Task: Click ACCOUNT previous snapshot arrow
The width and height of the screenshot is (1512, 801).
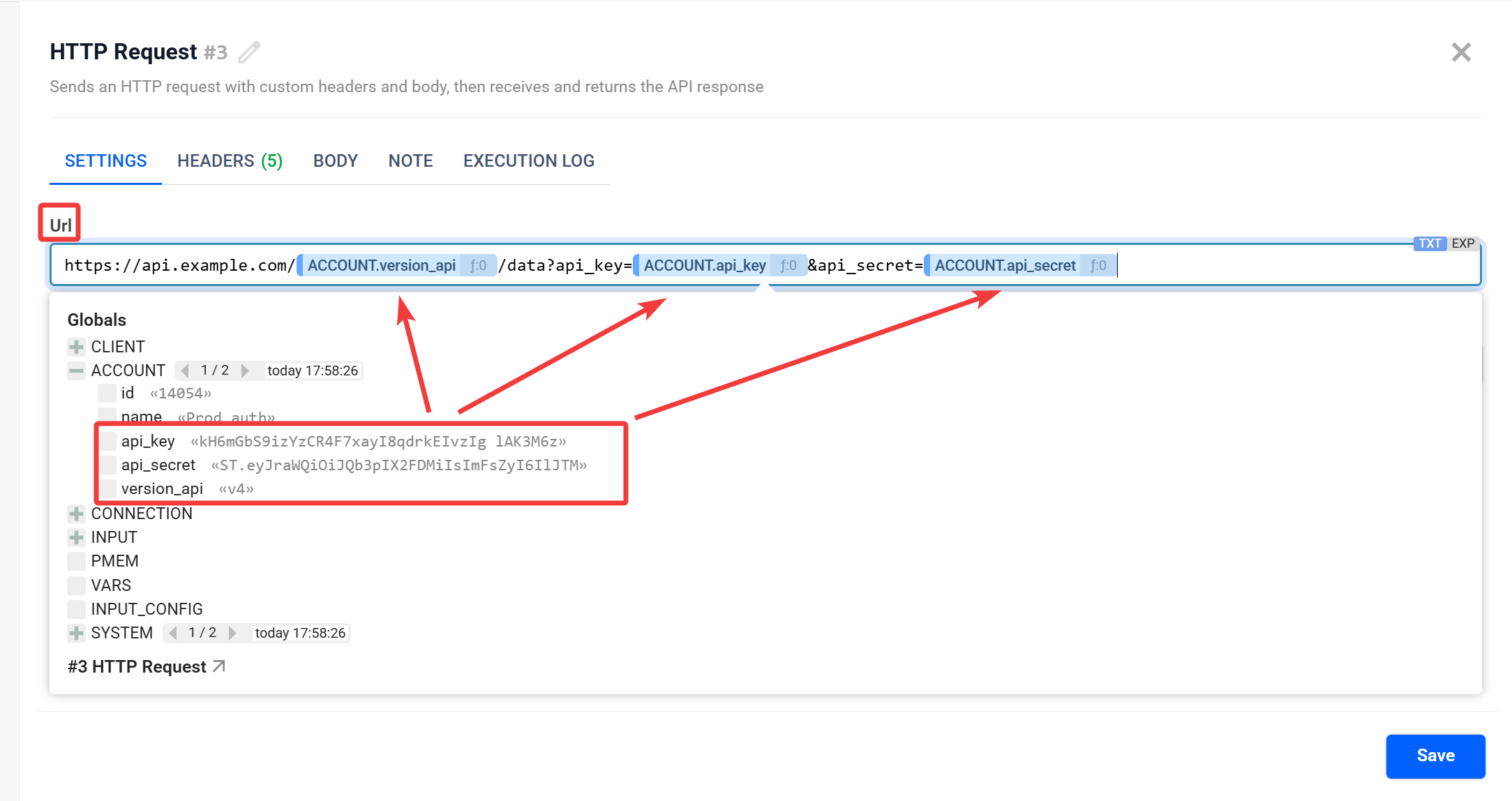Action: point(185,370)
